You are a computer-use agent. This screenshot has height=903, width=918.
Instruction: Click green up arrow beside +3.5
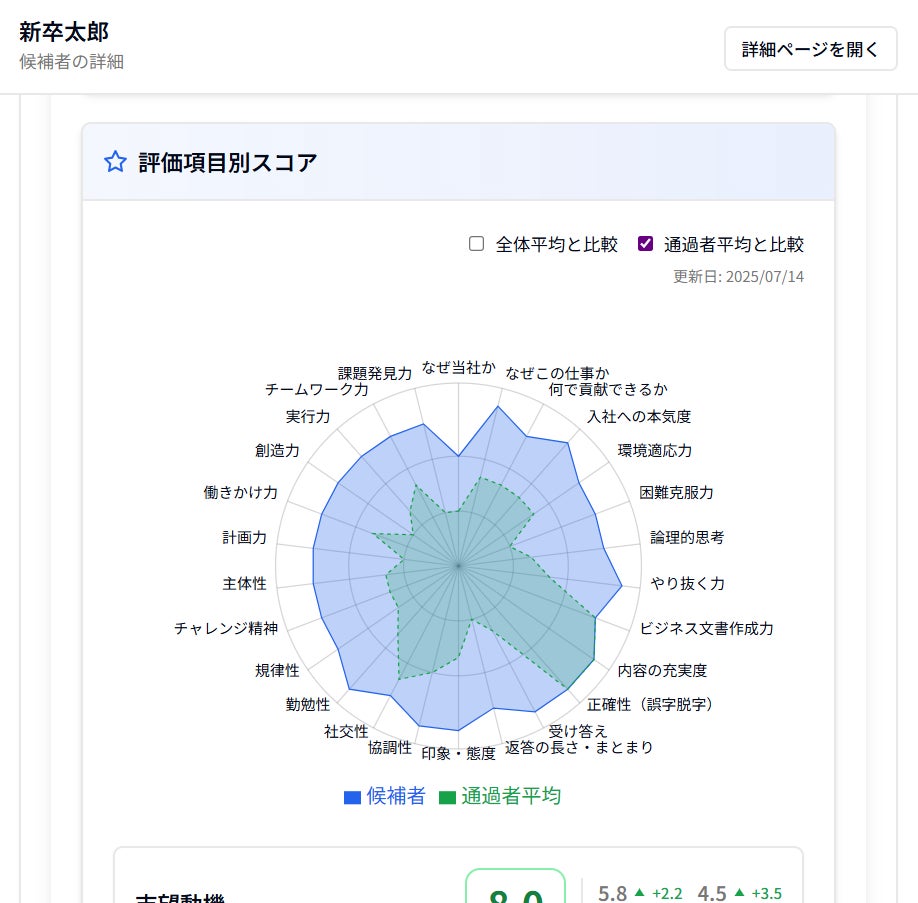(x=739, y=893)
